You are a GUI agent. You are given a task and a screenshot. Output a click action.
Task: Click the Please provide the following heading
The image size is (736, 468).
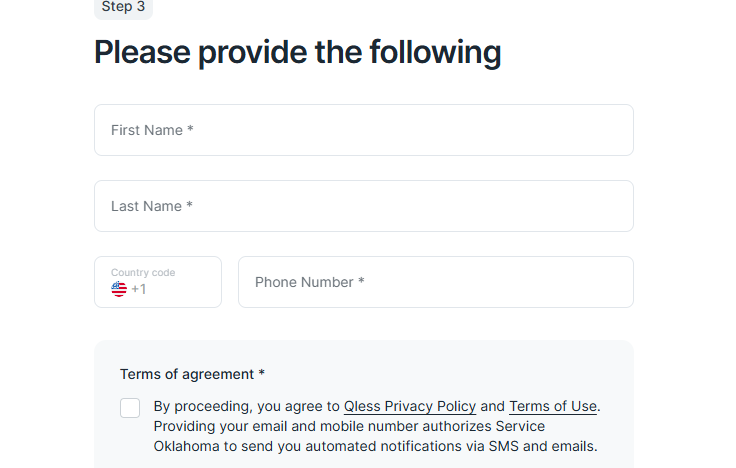(298, 52)
